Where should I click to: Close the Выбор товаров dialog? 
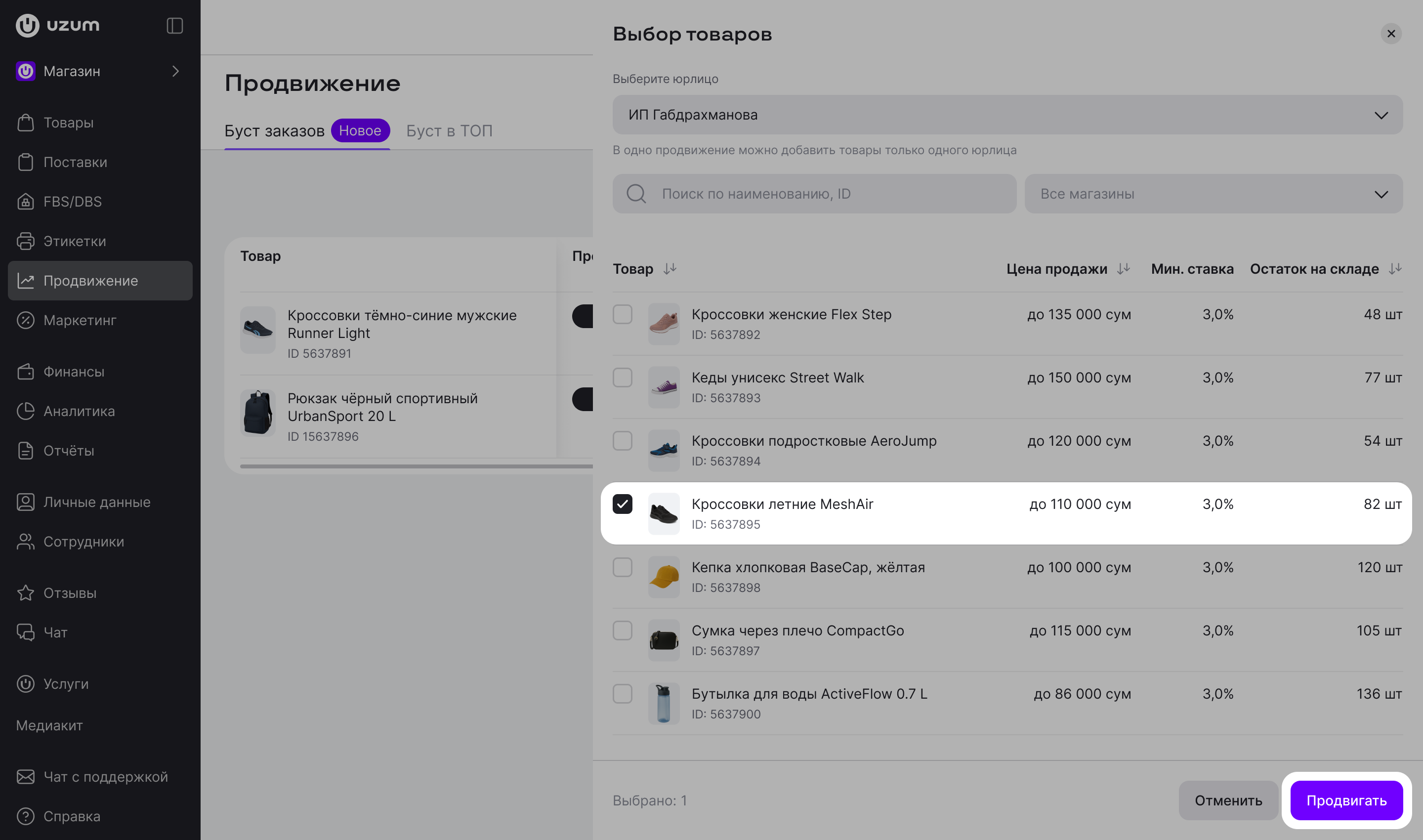[1391, 34]
